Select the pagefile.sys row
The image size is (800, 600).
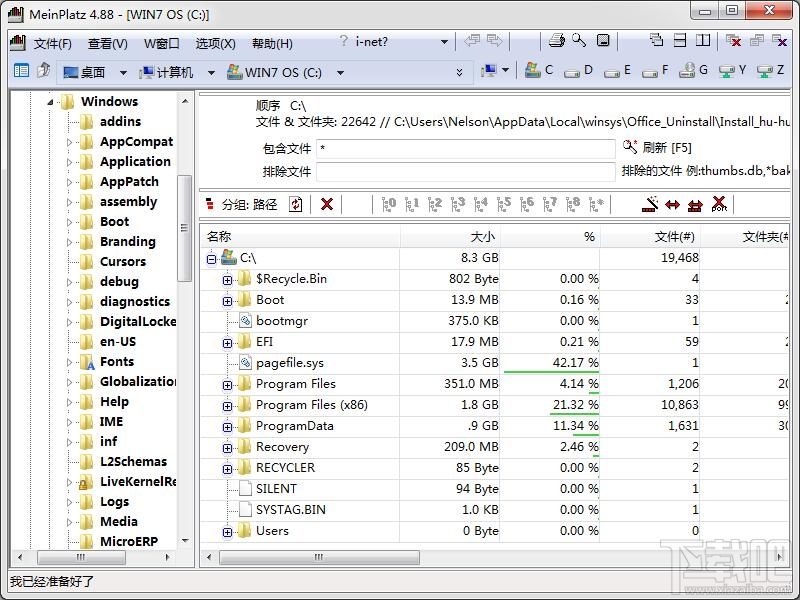click(494, 363)
